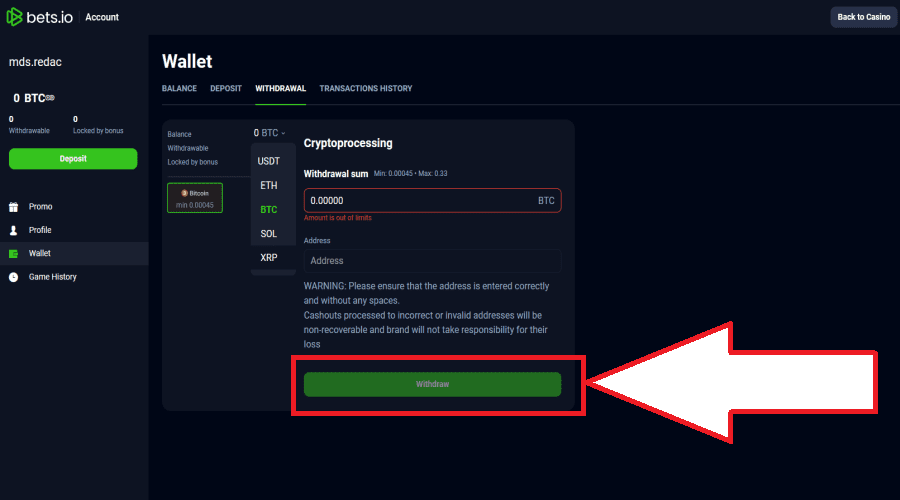Focus the Withdrawal sum input field

[x=432, y=200]
